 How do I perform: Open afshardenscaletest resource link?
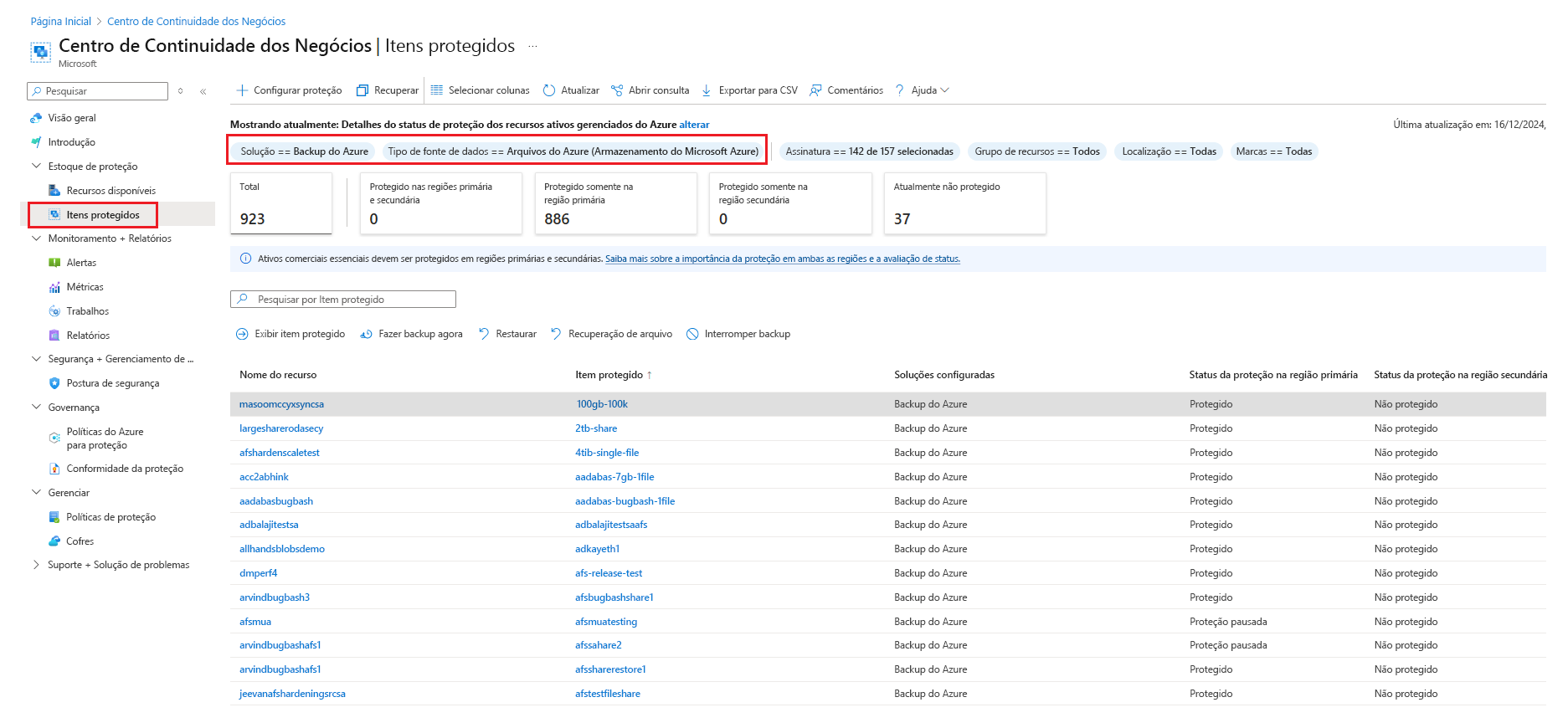[280, 453]
